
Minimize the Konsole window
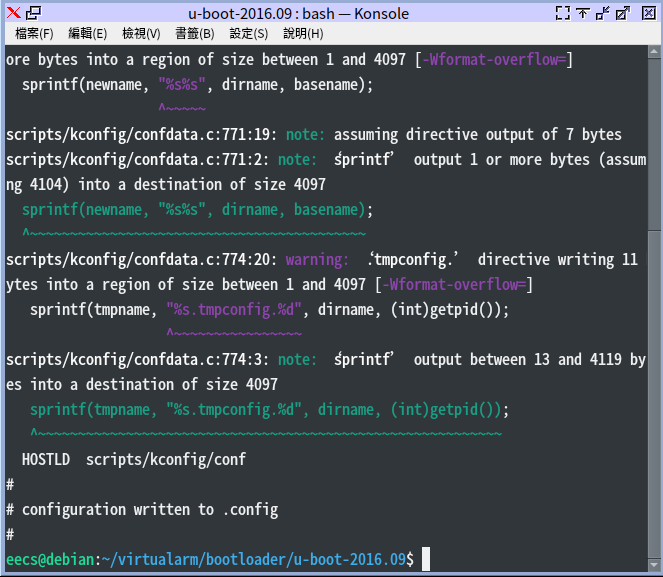(x=602, y=12)
